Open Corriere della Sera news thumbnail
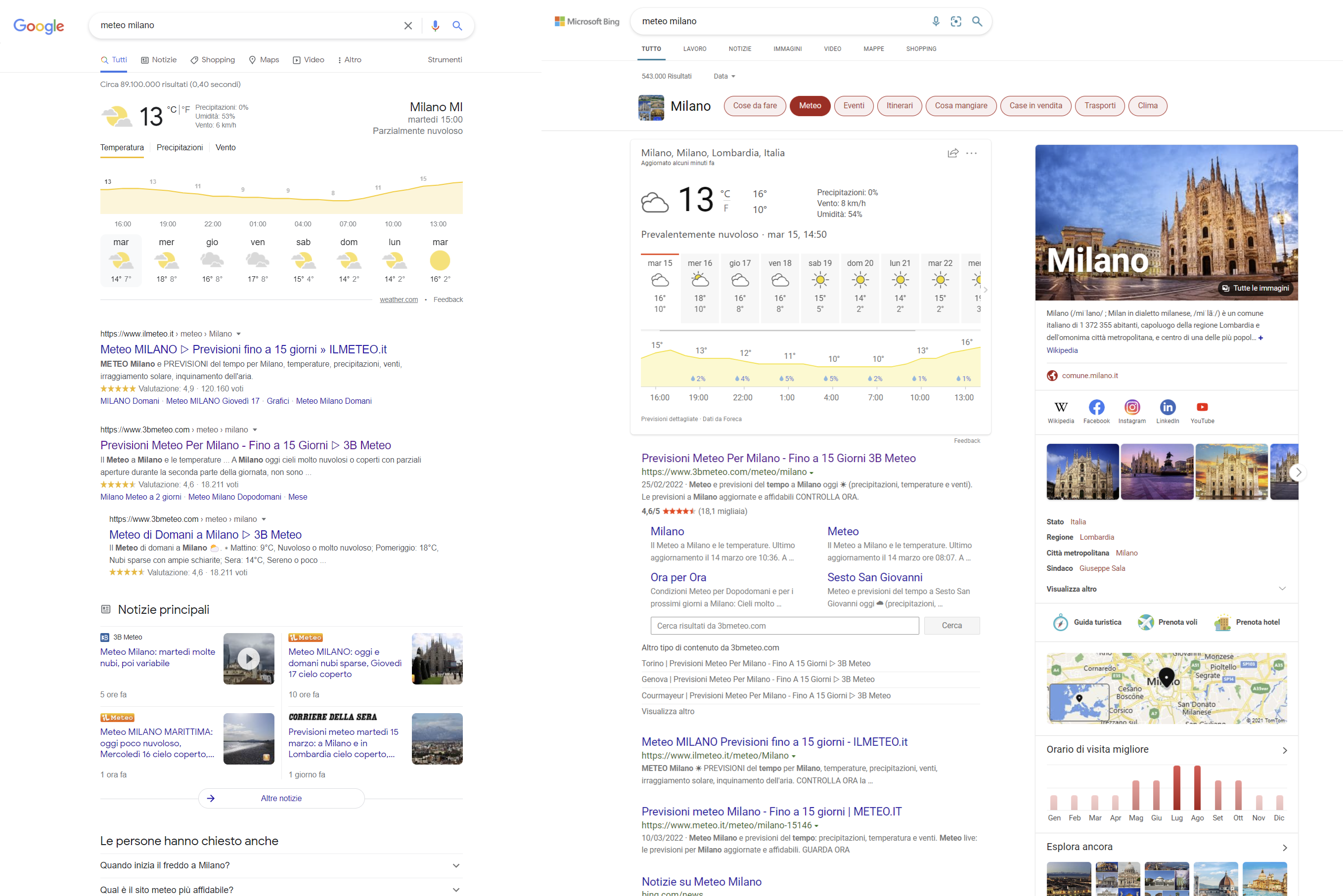 437,738
